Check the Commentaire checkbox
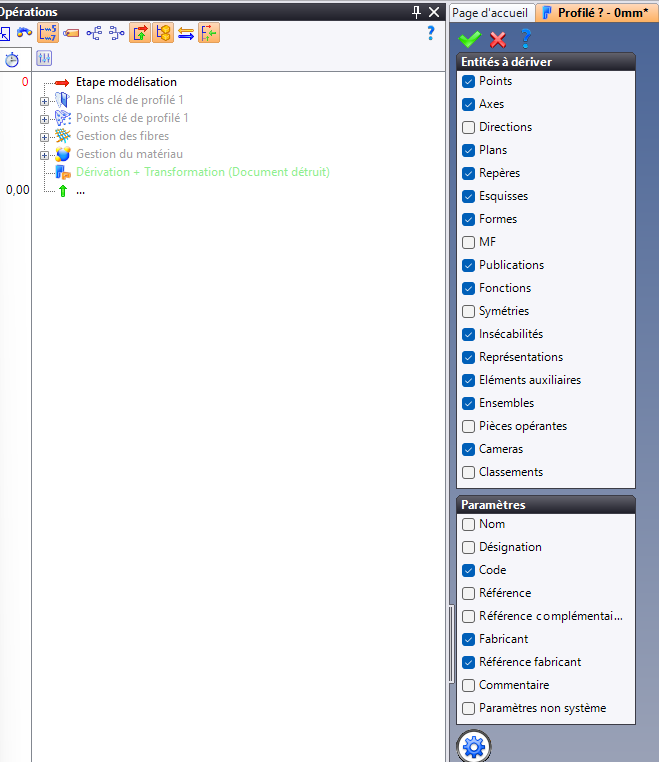The width and height of the screenshot is (659, 762). [x=468, y=685]
